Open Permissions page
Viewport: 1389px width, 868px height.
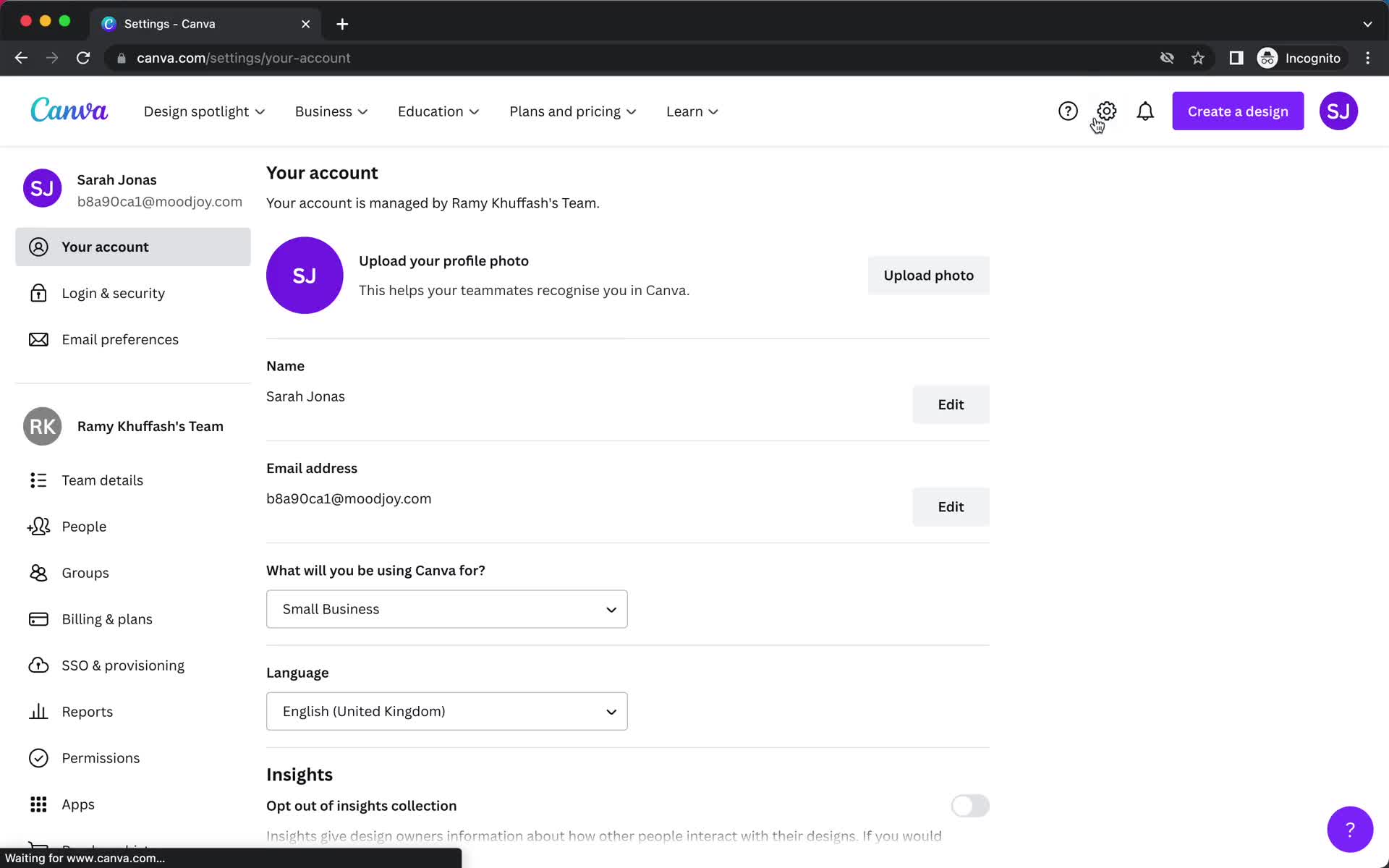click(x=133, y=758)
